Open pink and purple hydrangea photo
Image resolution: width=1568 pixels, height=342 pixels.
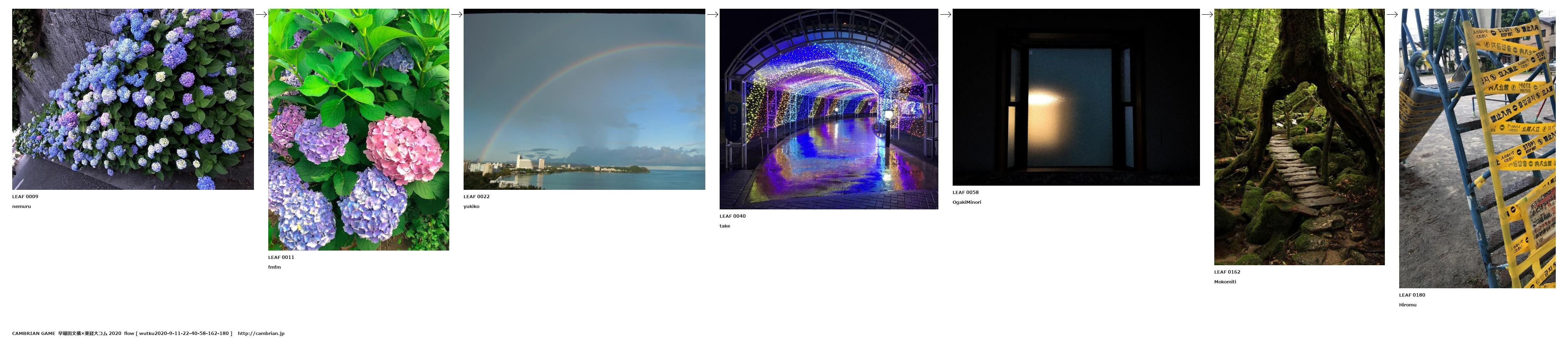359,129
